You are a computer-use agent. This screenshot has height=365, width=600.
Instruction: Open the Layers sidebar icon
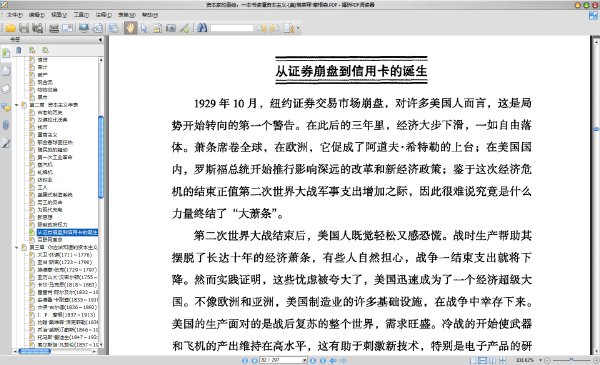[6, 89]
